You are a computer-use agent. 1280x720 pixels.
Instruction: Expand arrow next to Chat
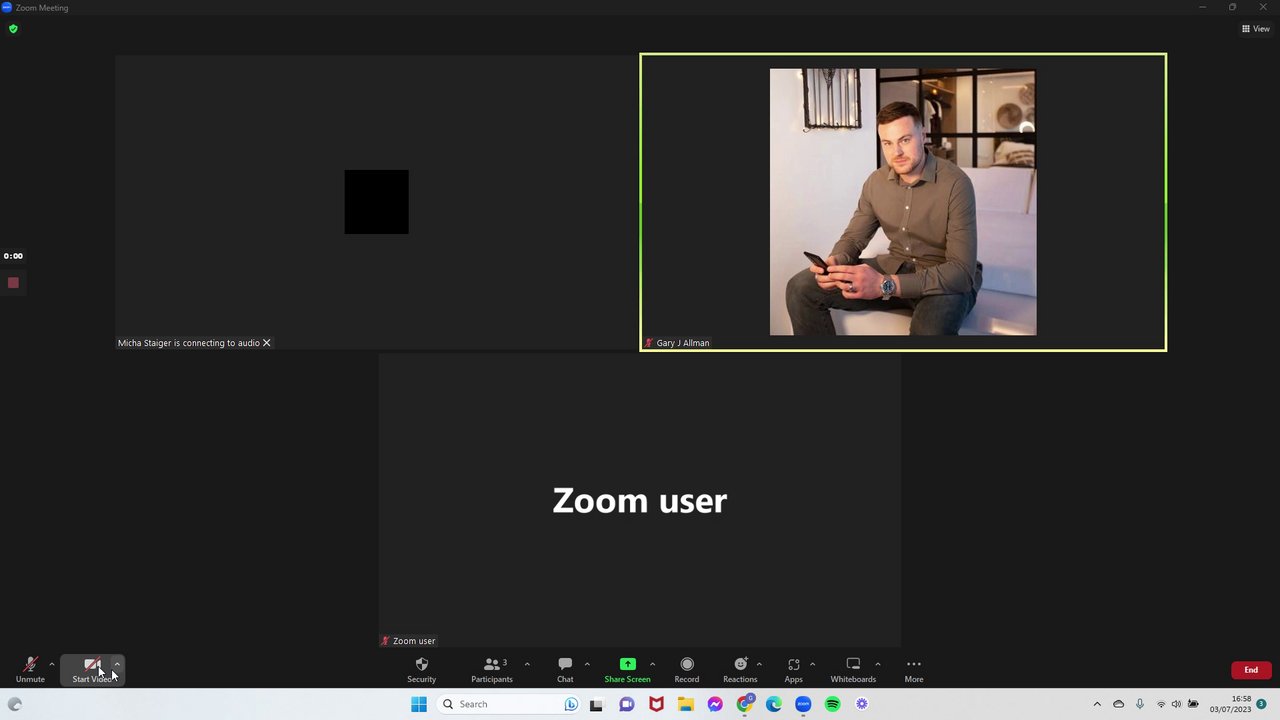pyautogui.click(x=587, y=664)
